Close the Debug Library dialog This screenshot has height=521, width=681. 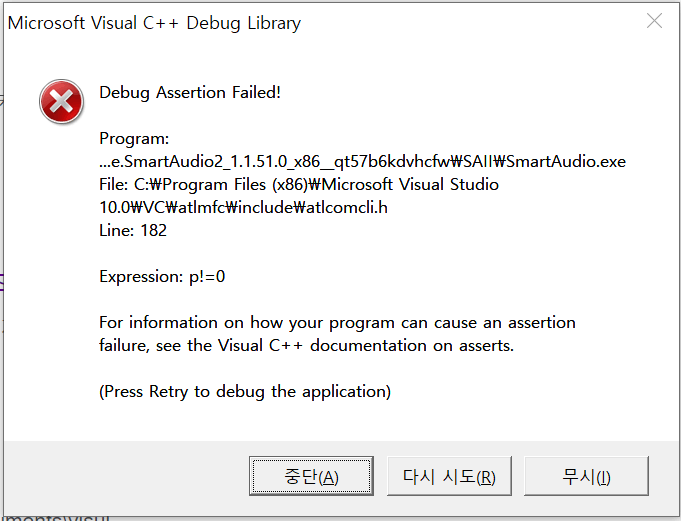click(654, 21)
